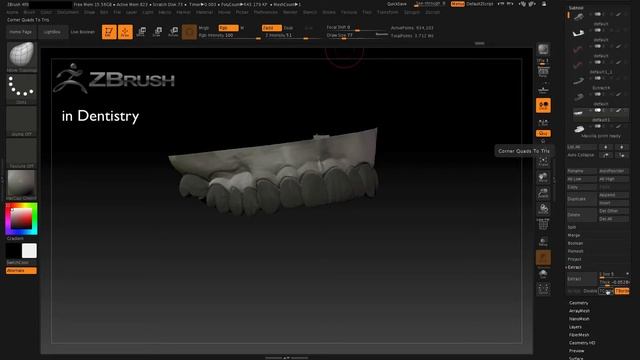640x360 pixels.
Task: Activate the Draw mode button
Action: click(x=125, y=32)
